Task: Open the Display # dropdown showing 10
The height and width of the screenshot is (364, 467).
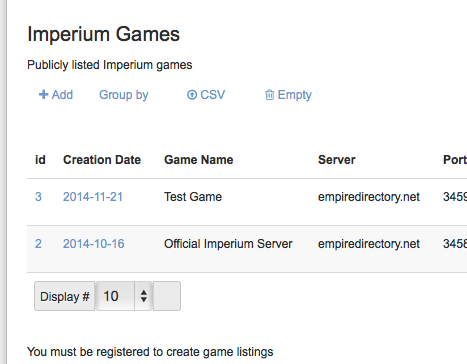Action: [124, 296]
